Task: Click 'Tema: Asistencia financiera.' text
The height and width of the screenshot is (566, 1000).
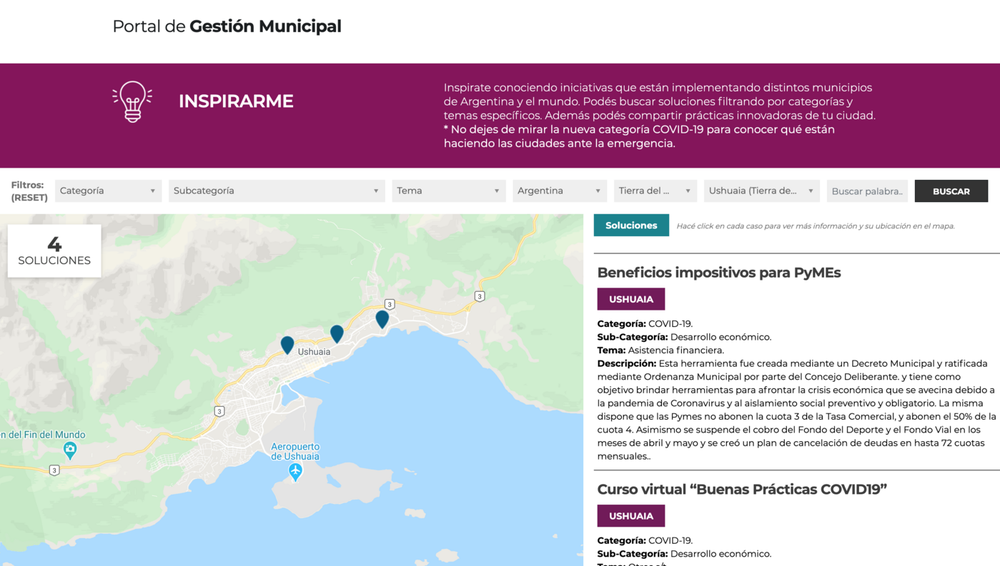Action: coord(661,350)
